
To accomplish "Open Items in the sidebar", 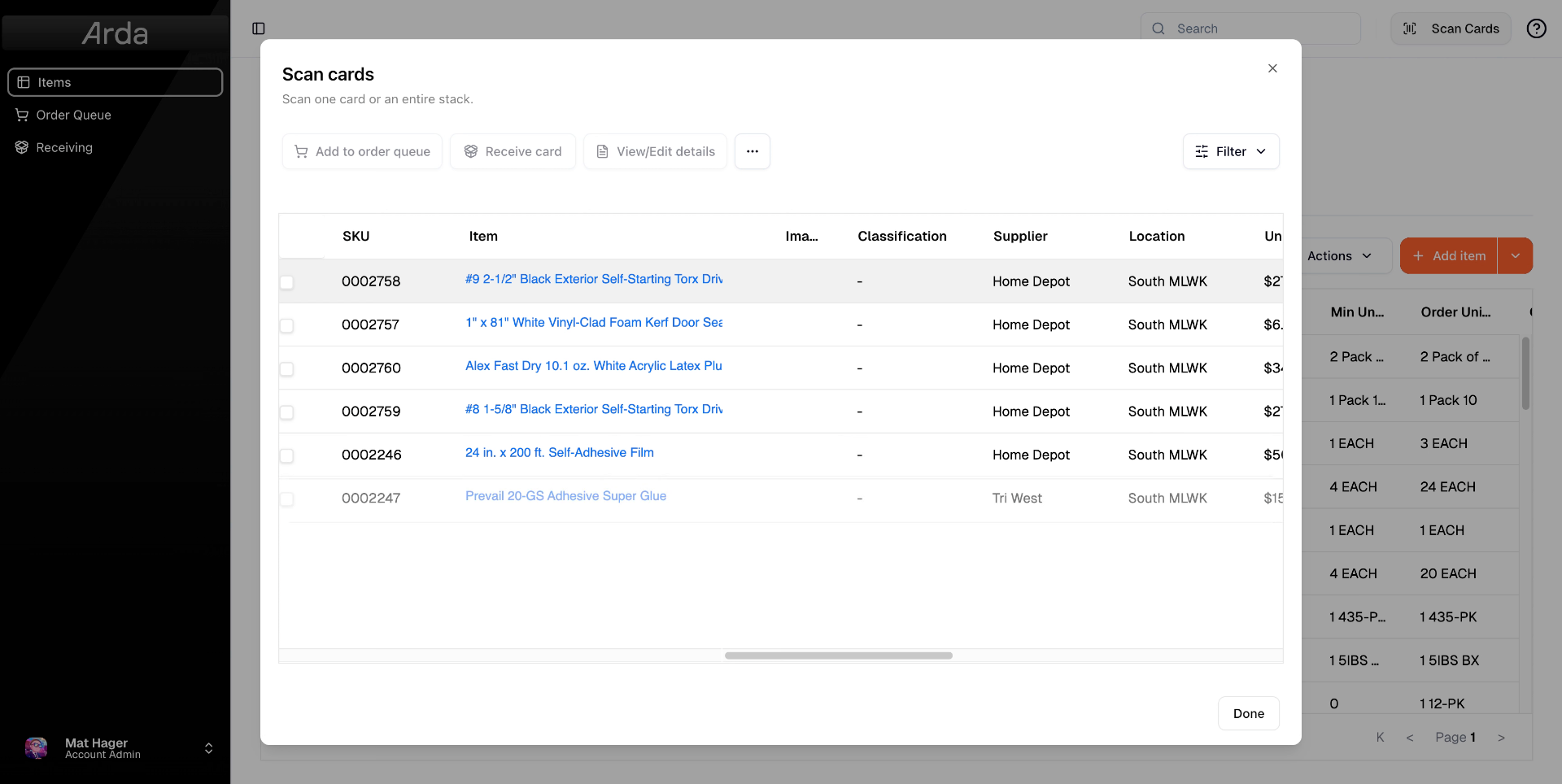I will (x=115, y=82).
